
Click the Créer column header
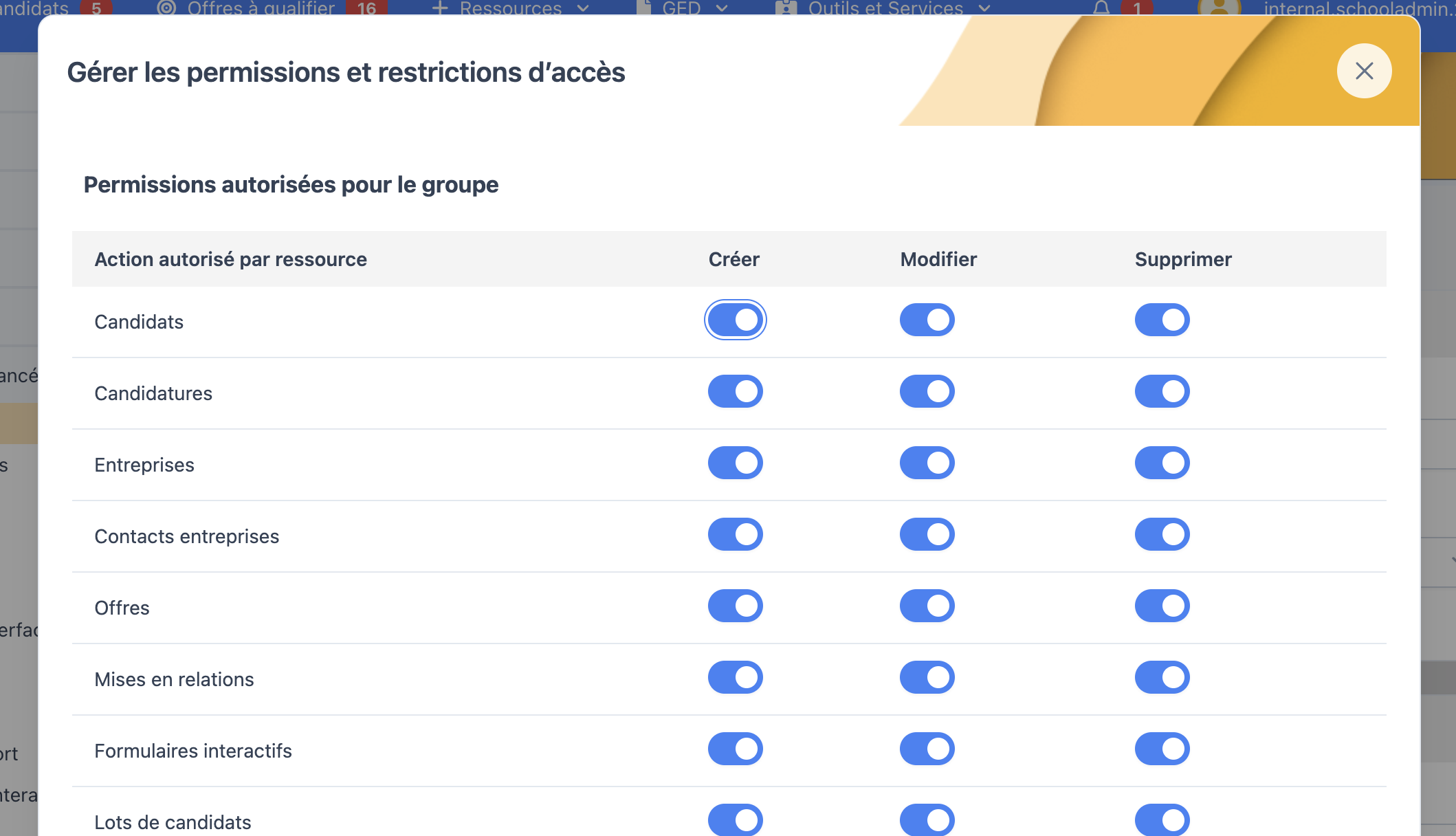[733, 259]
